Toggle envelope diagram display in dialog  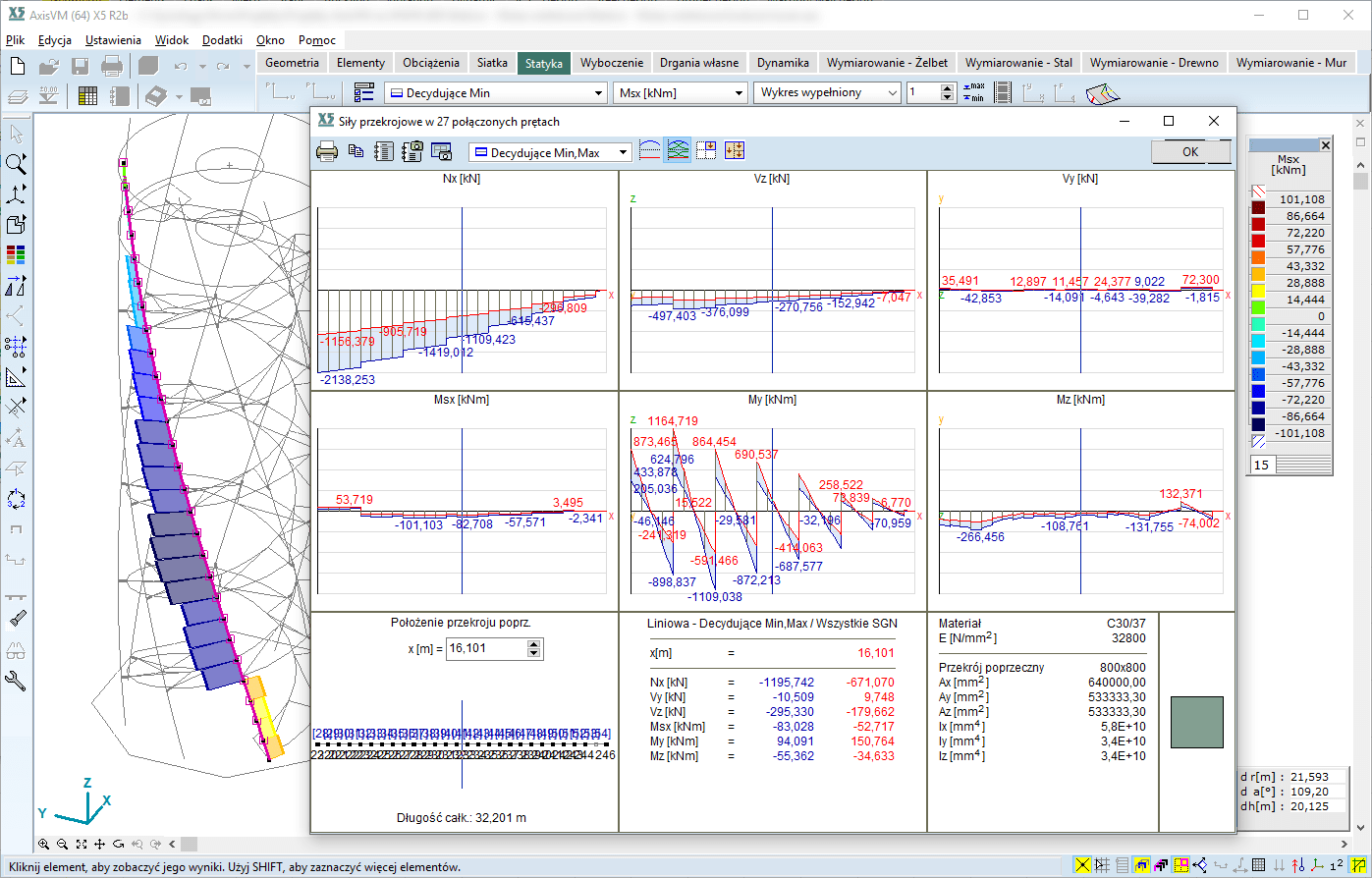tap(678, 151)
